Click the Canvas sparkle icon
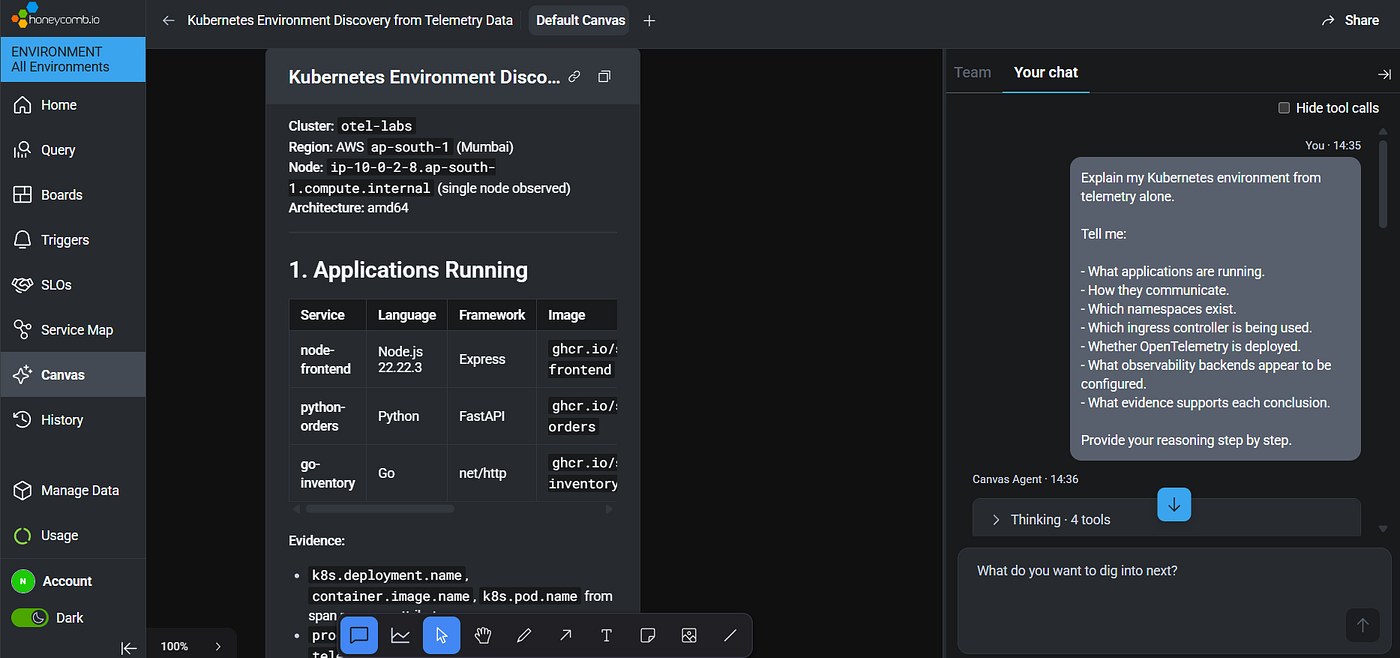This screenshot has width=1400, height=658. (x=22, y=375)
